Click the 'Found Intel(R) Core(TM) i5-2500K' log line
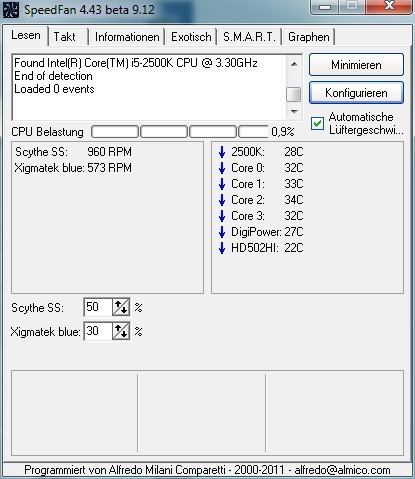415x479 pixels. coord(136,63)
